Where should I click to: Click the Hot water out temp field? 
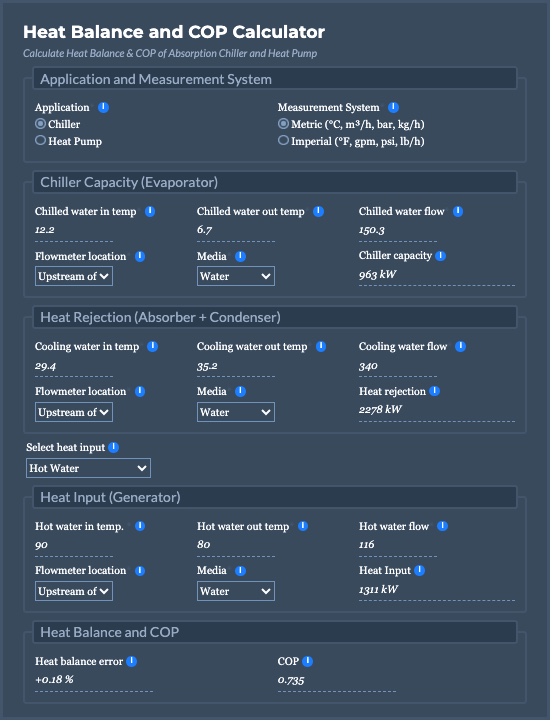[x=236, y=545]
